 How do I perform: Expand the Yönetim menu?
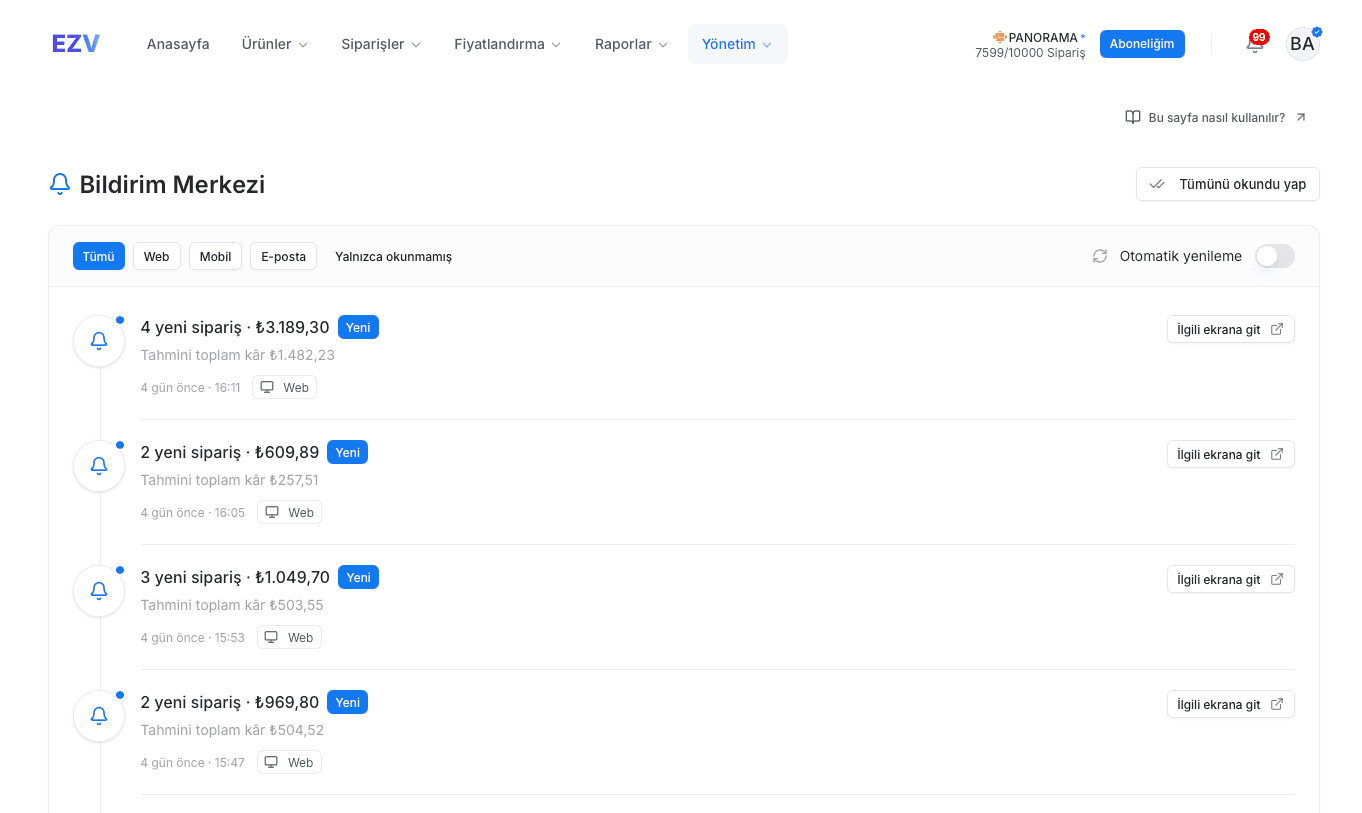pyautogui.click(x=737, y=44)
